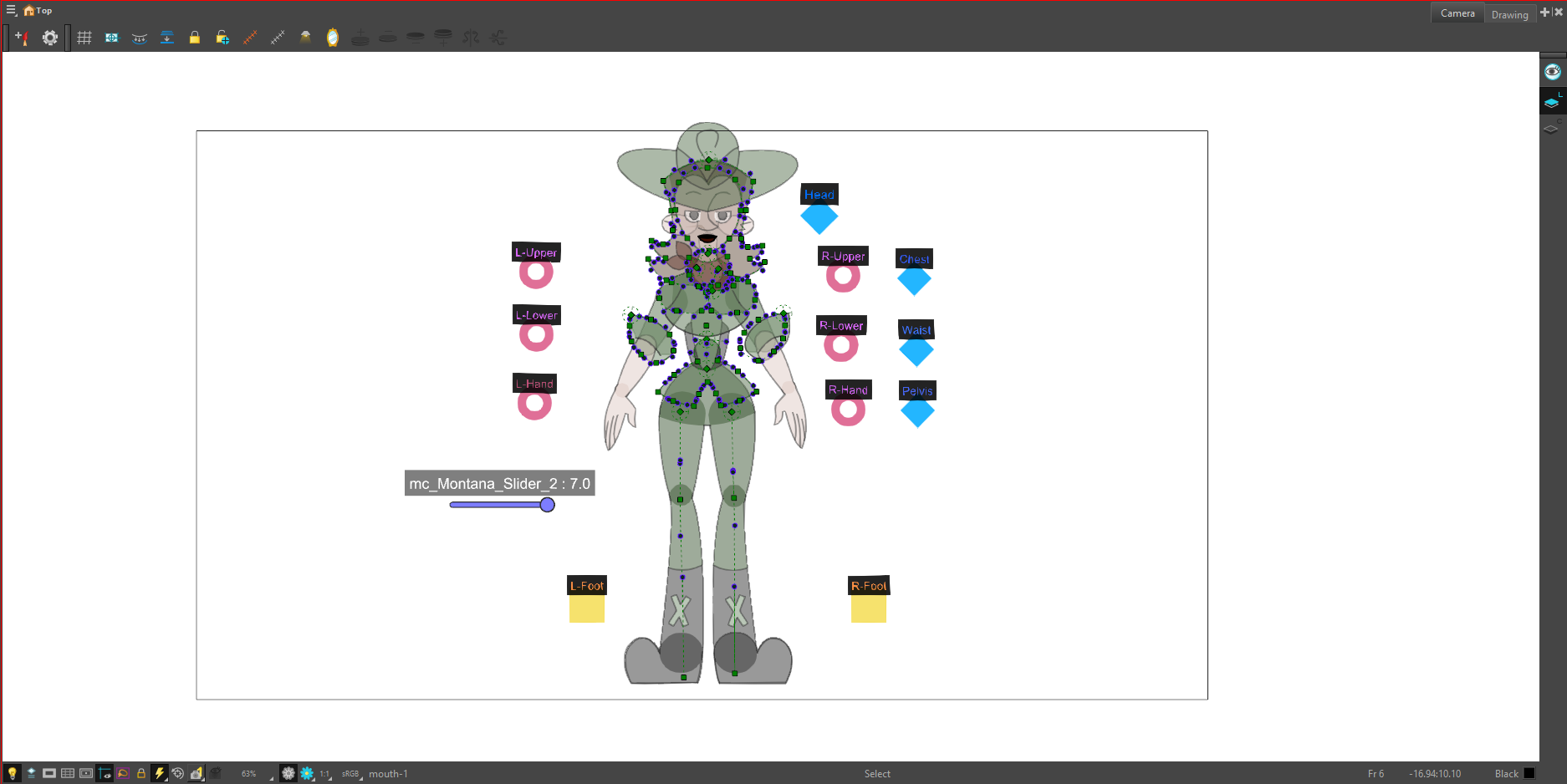Switch to the Camera tab
Image resolution: width=1567 pixels, height=784 pixels.
pyautogui.click(x=1457, y=13)
